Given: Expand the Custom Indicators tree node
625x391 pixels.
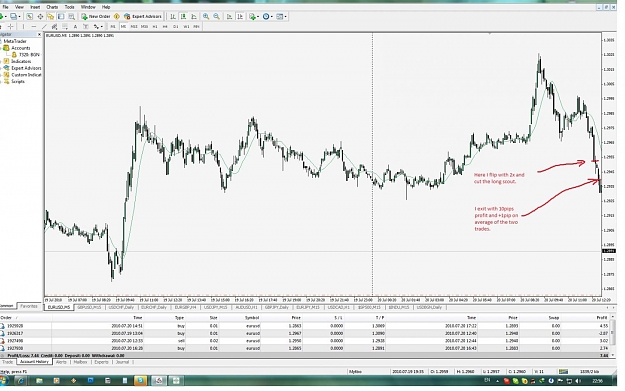Looking at the screenshot, I should 1,75.
